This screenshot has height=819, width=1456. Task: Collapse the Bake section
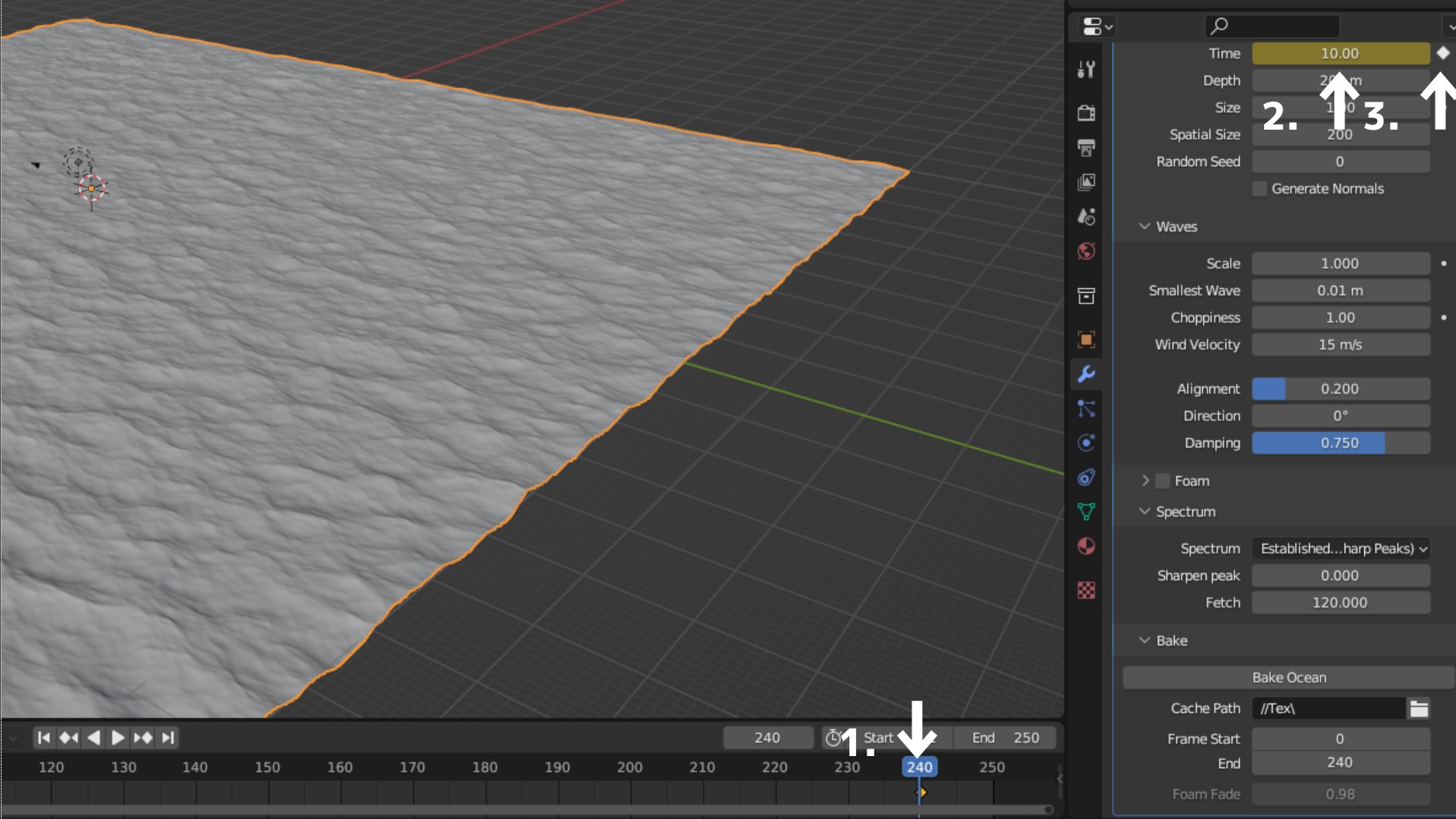[x=1144, y=641]
